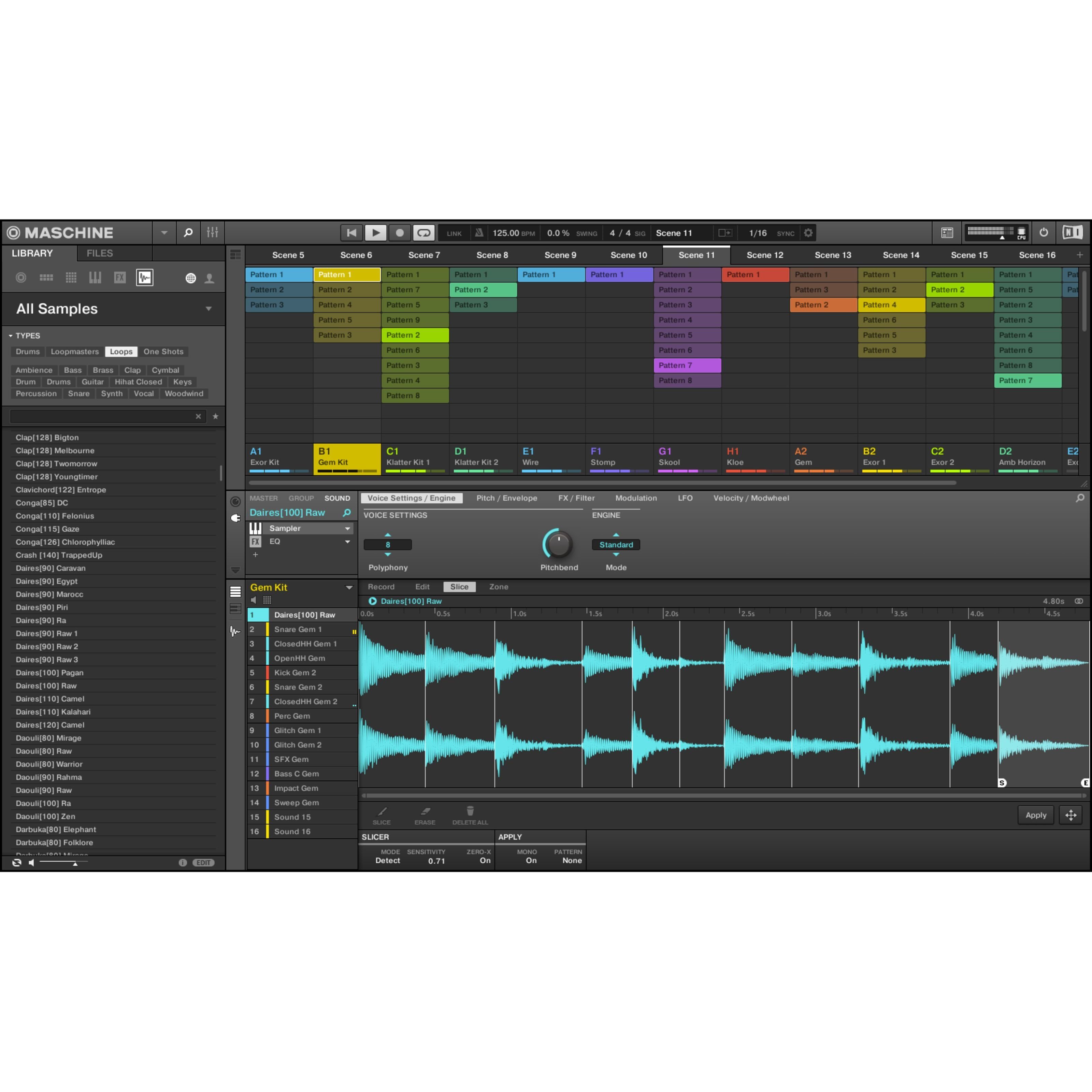
Task: Click the mixer sliders icon next to search
Action: pyautogui.click(x=213, y=232)
